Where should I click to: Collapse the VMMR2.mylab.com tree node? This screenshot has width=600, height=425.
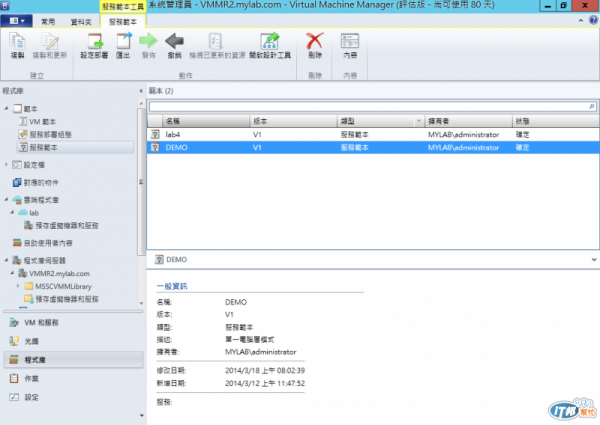12,273
